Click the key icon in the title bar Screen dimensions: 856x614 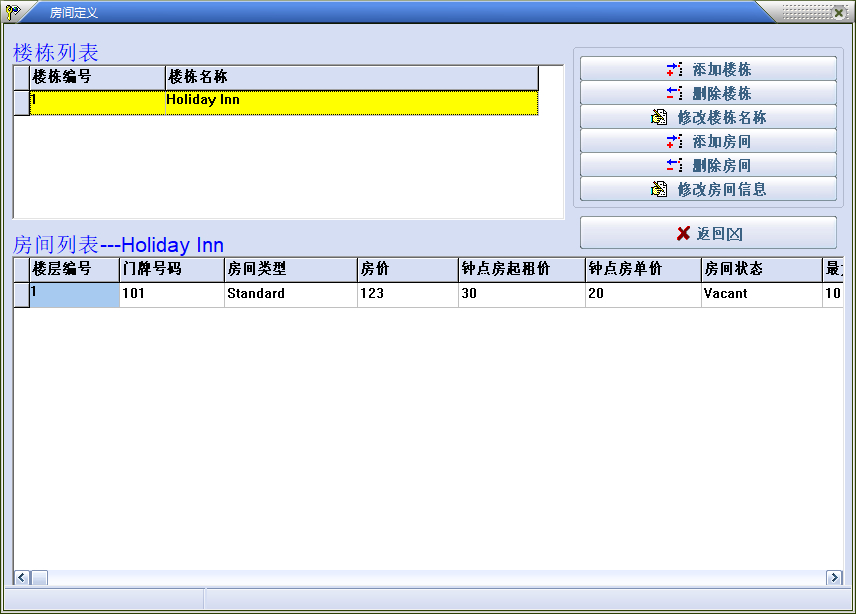(x=12, y=11)
